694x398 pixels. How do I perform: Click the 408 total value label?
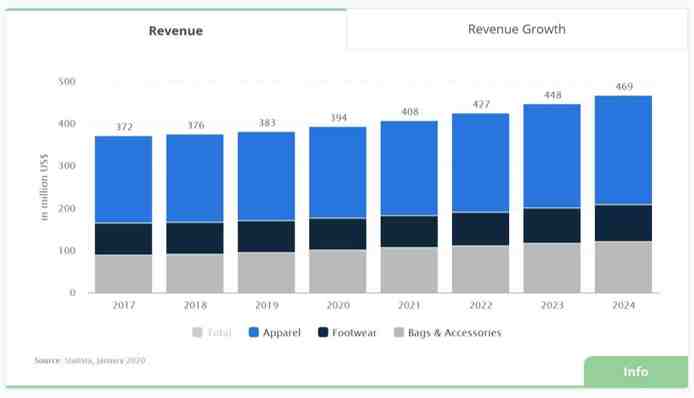[x=410, y=112]
